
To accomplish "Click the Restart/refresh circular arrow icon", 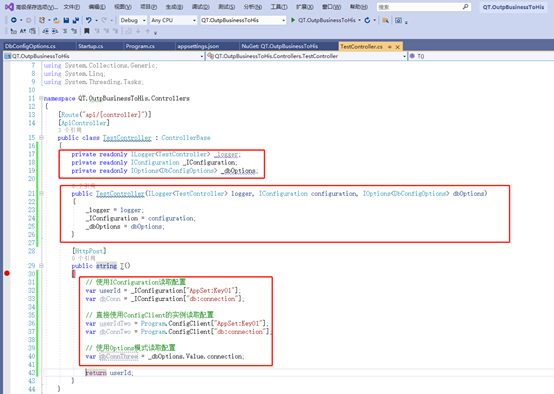I will tap(367, 20).
